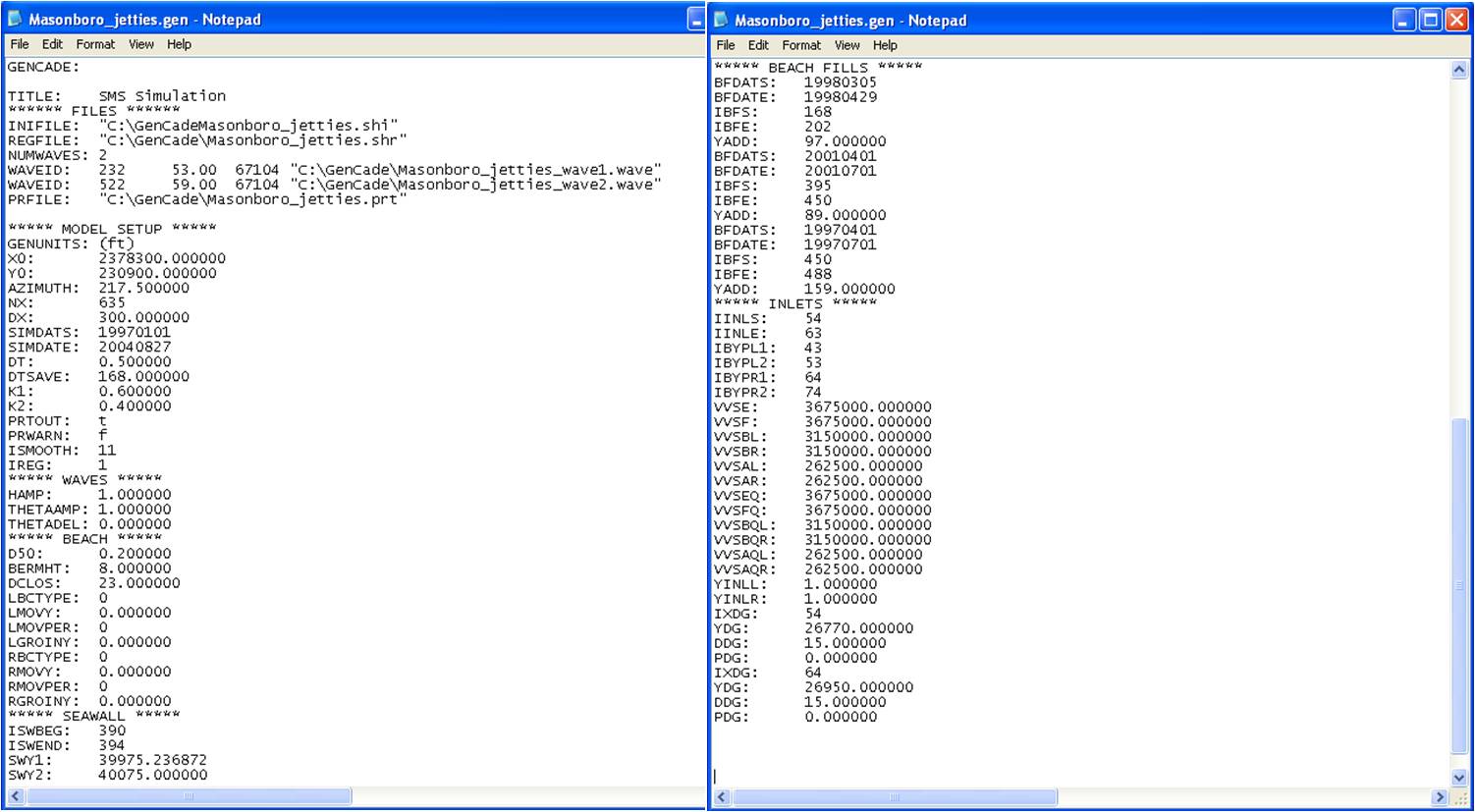
Task: Click BFDATE value 20010701
Action: click(841, 171)
